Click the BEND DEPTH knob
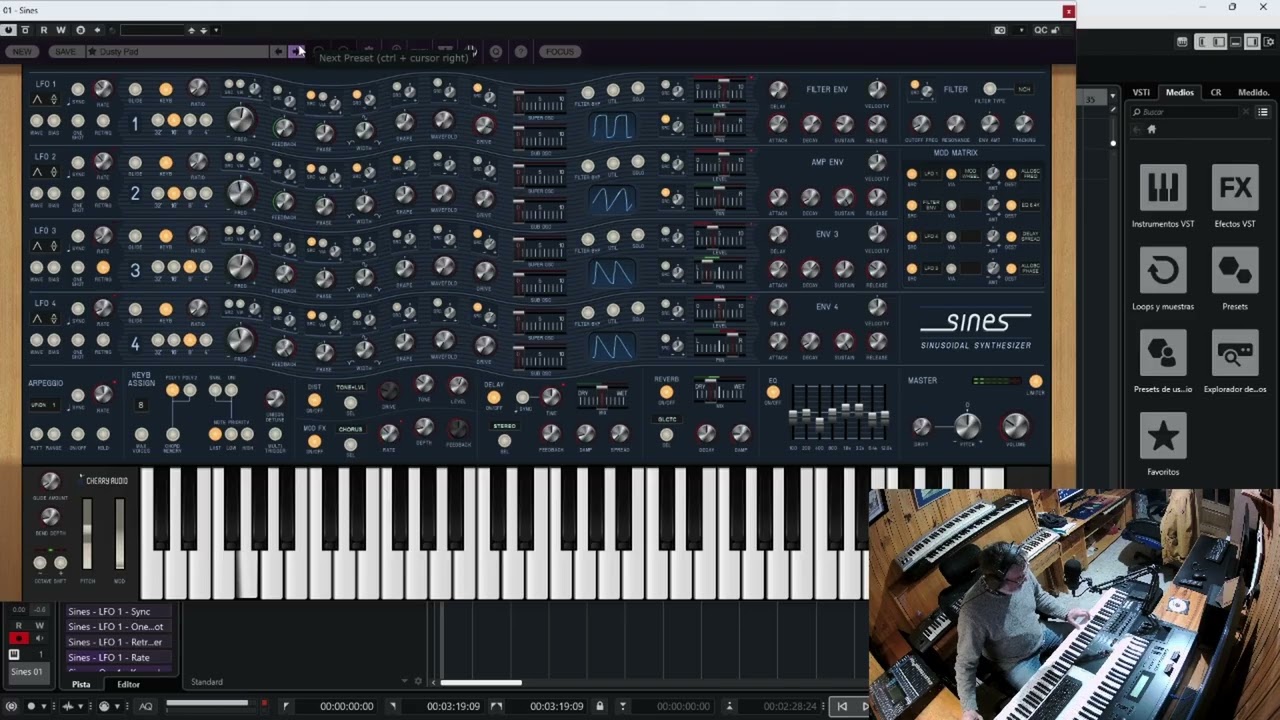The height and width of the screenshot is (720, 1280). (x=50, y=517)
